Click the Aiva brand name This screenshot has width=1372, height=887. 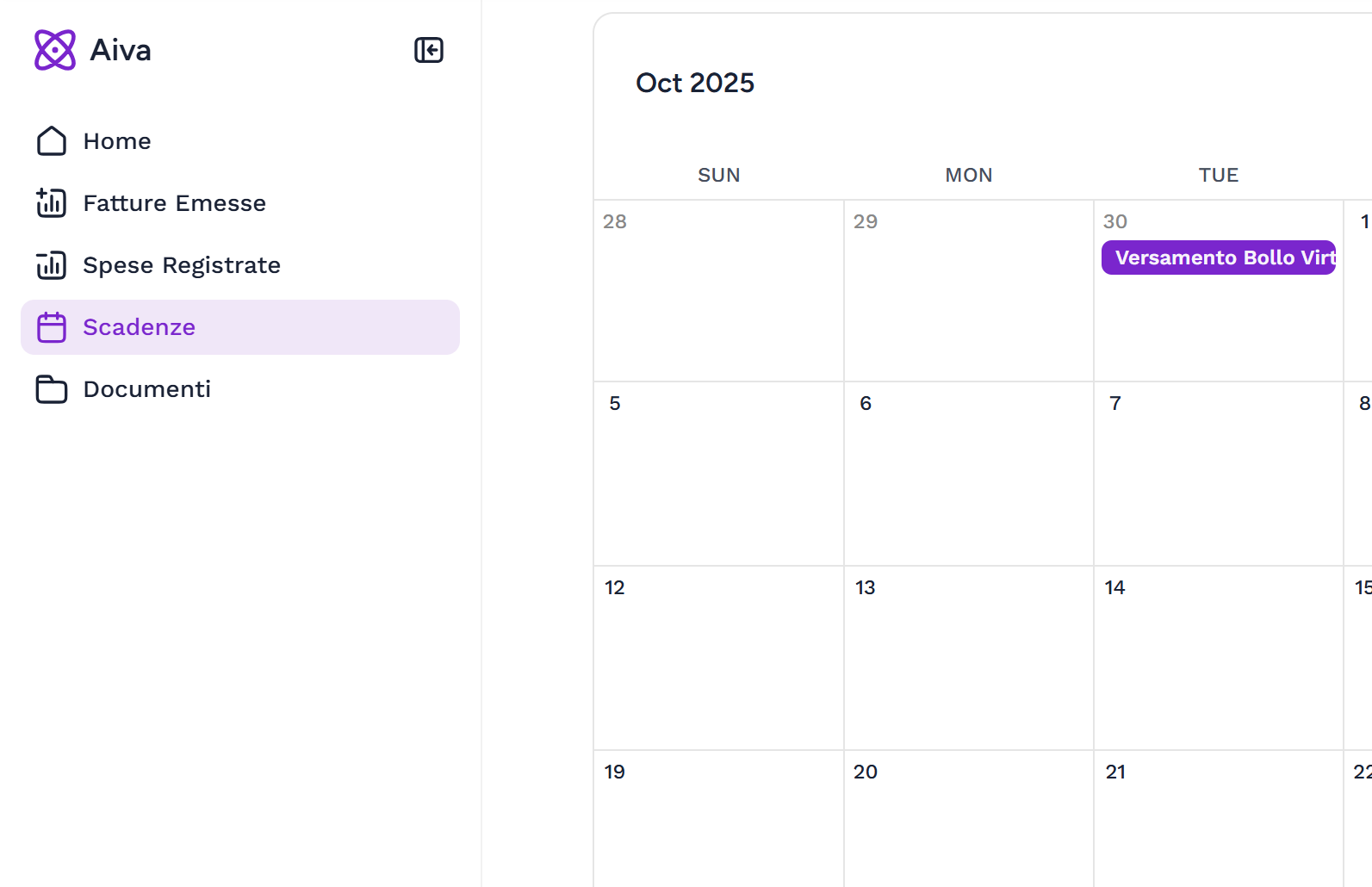[121, 50]
